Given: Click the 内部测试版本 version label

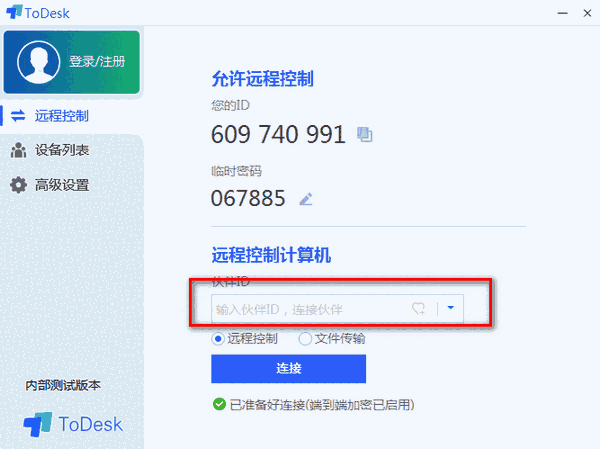Looking at the screenshot, I should click(63, 385).
